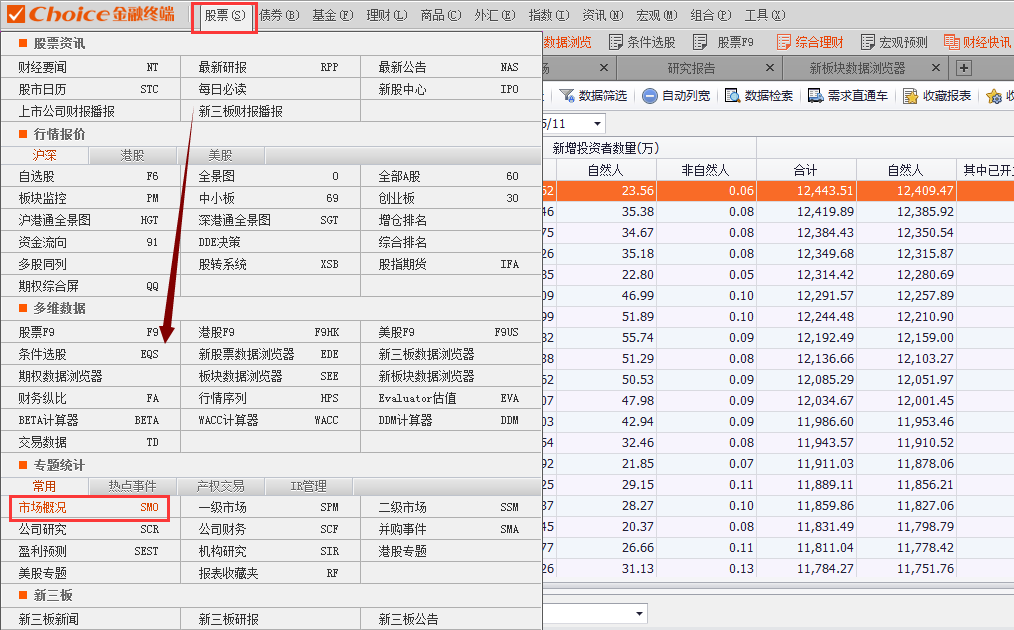The height and width of the screenshot is (630, 1014).
Task: Open 一级市场 SPM entry
Action: pos(270,507)
